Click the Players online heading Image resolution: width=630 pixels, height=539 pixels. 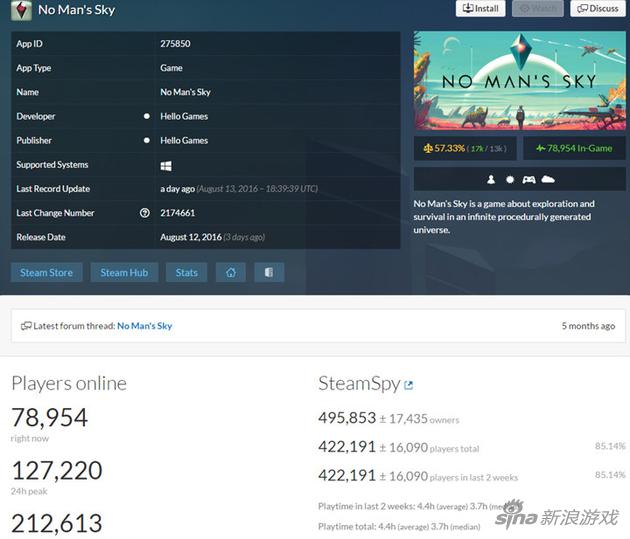(x=69, y=384)
